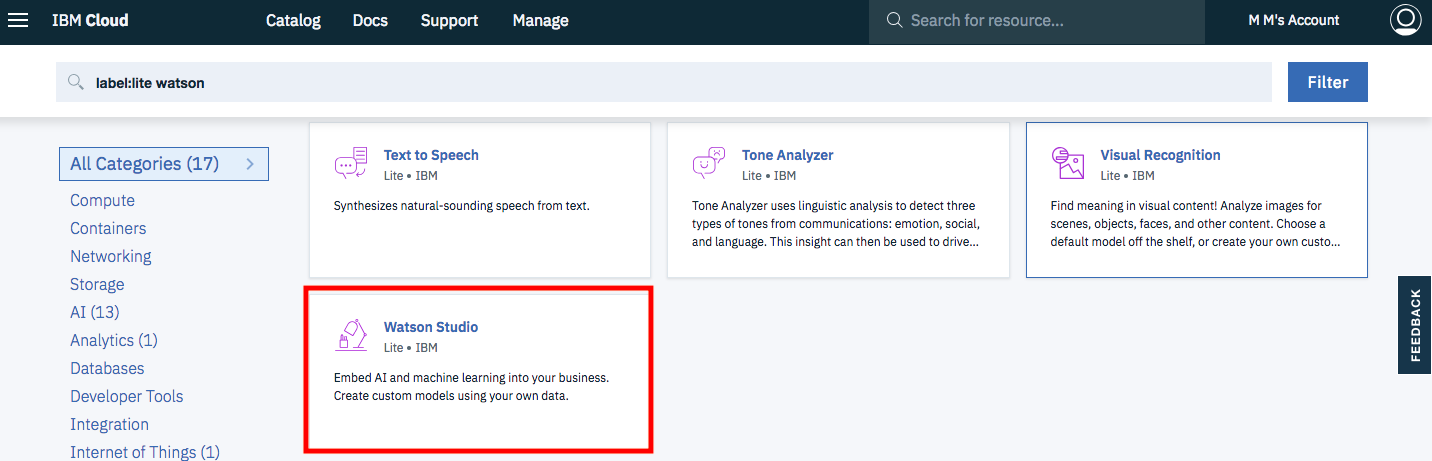Click the magnifier icon in resource search

pos(894,20)
